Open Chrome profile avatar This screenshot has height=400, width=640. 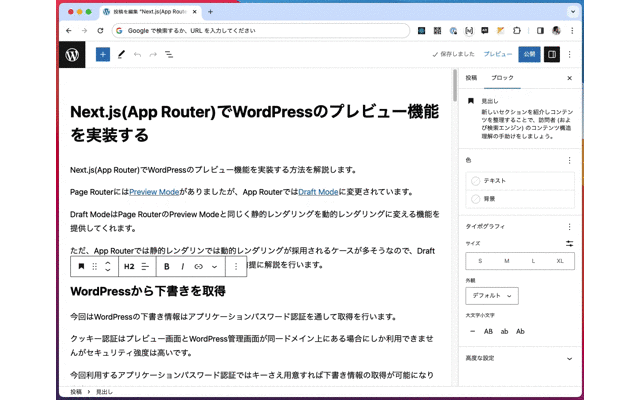556,31
